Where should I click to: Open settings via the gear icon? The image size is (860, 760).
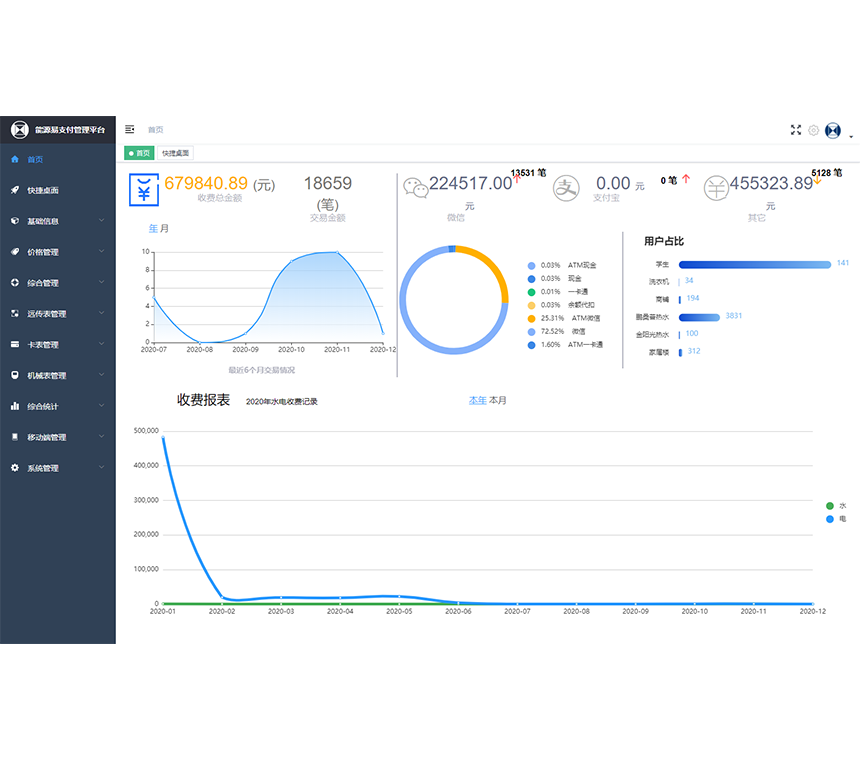click(x=813, y=130)
